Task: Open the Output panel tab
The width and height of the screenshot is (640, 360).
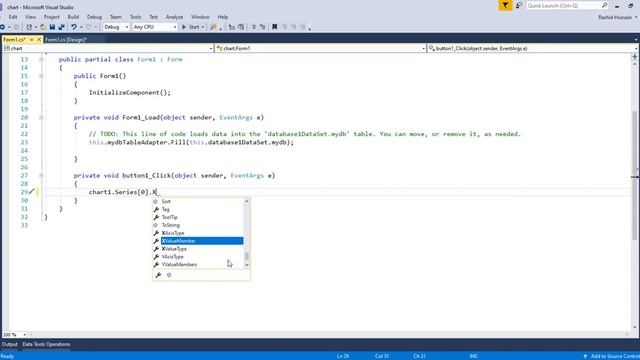Action: [9, 344]
